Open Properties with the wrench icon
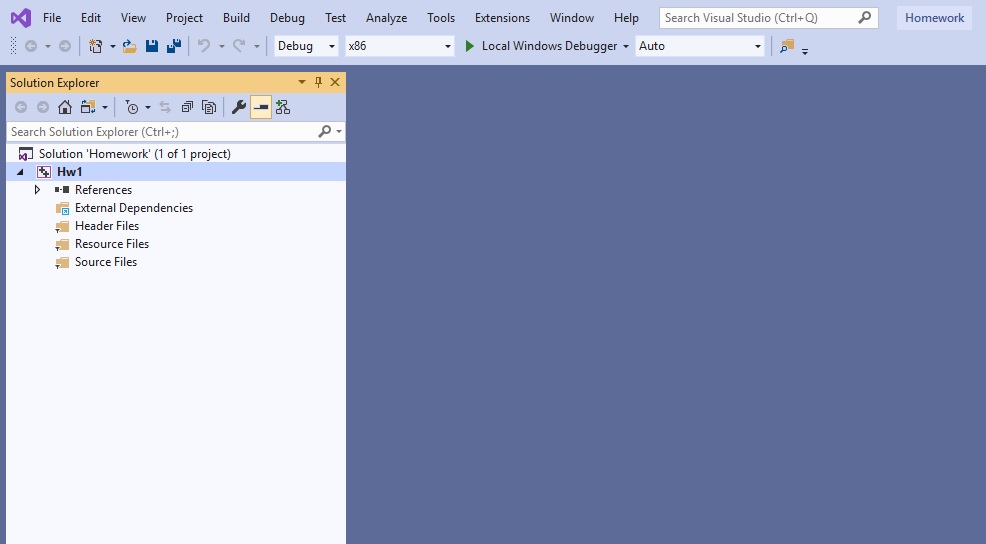This screenshot has height=544, width=986. pos(238,108)
